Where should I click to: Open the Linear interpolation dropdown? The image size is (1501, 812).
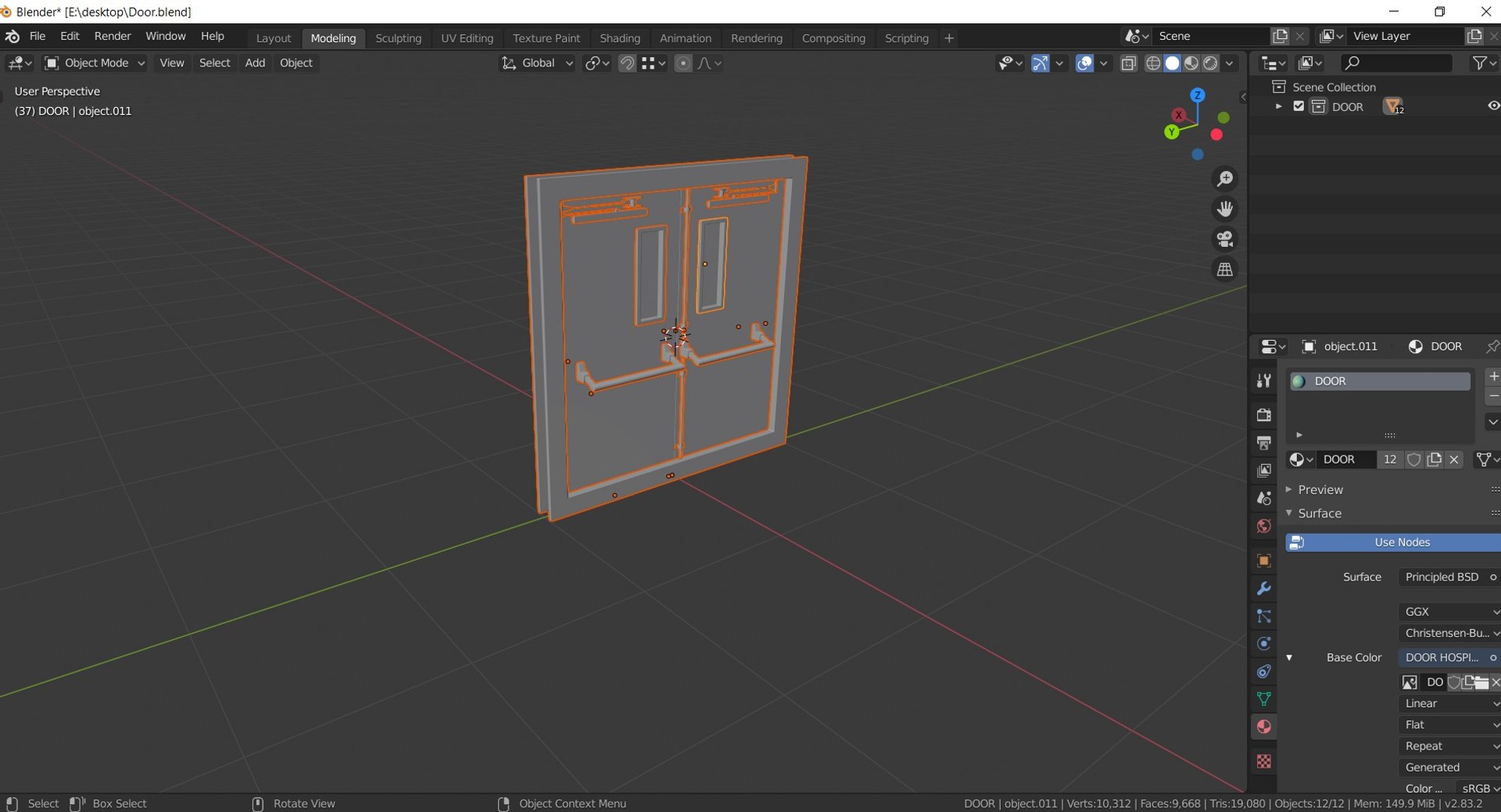click(x=1449, y=703)
